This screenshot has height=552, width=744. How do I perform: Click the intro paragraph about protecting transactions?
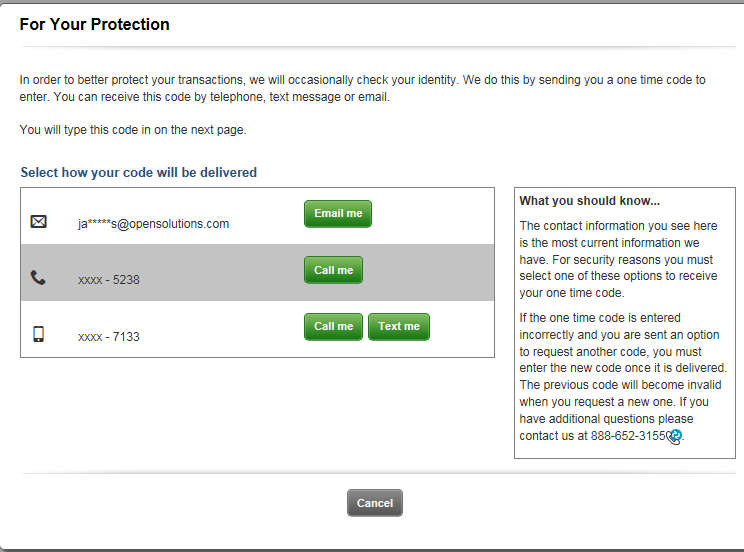(363, 88)
